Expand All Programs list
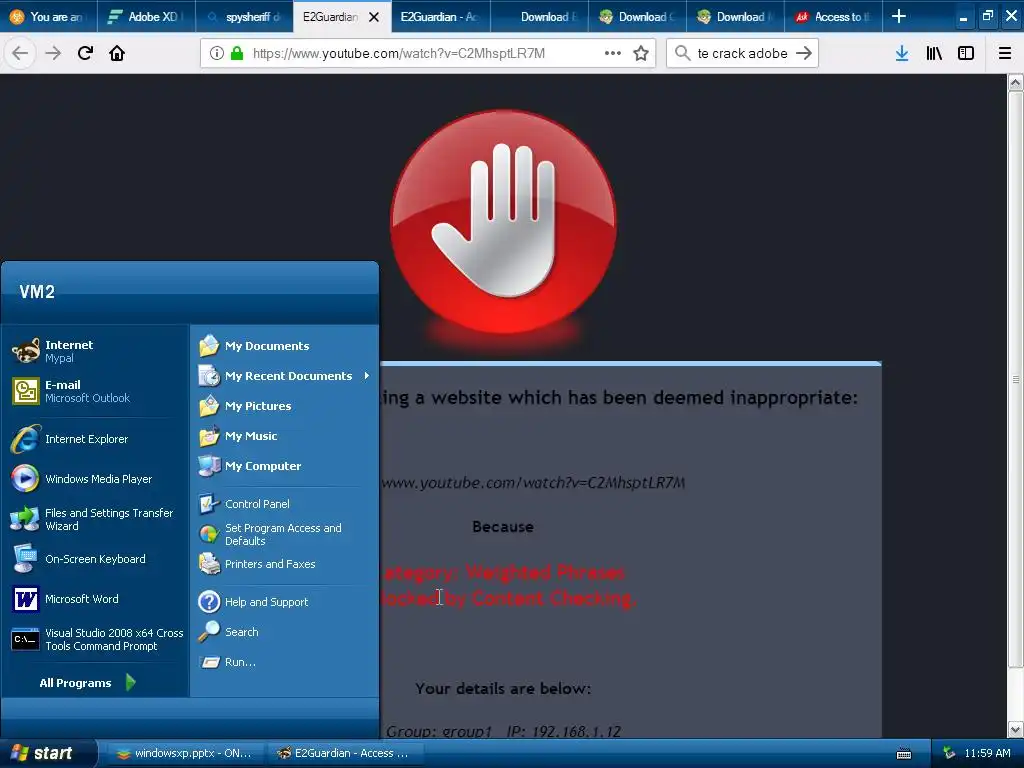1024x768 pixels. tap(88, 683)
